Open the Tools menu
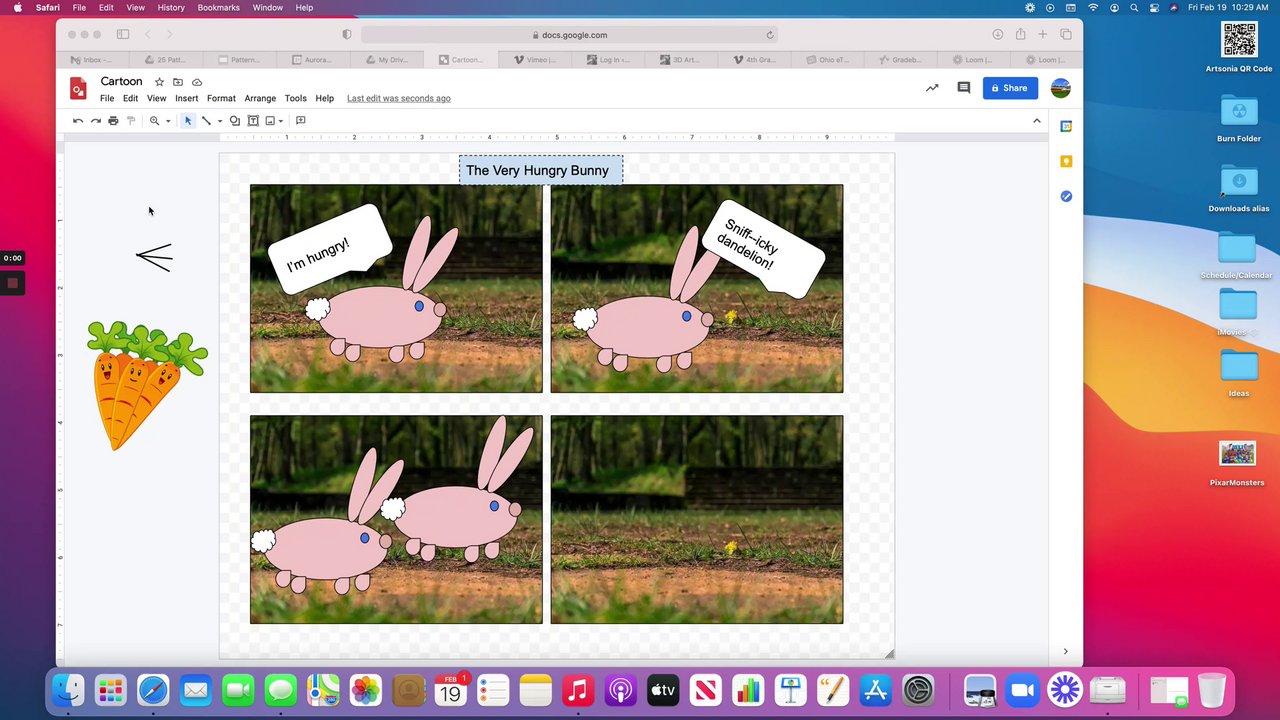Screen dimensions: 1280x720 pyautogui.click(x=295, y=99)
